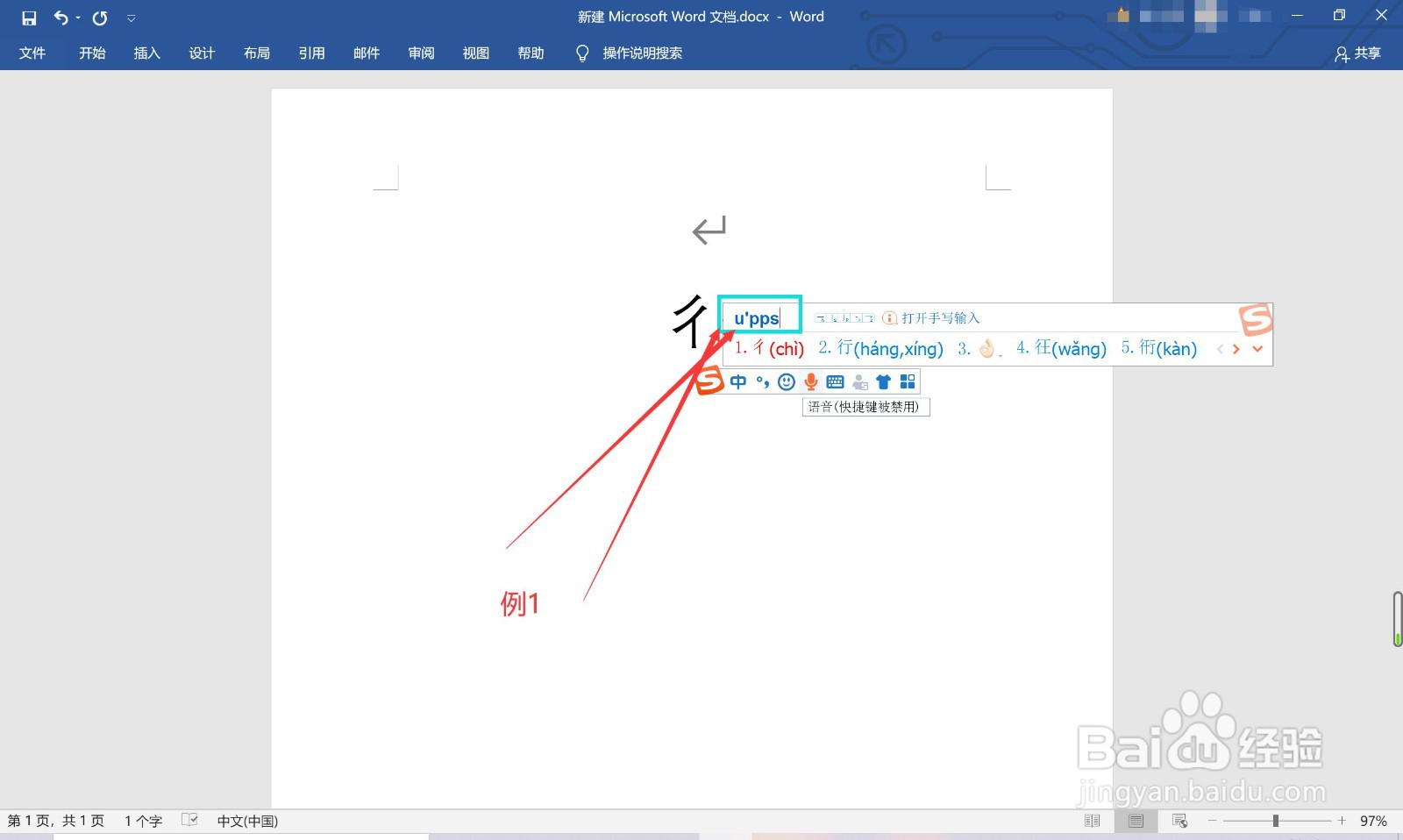Toggle punctuation mode on Sogou toolbar

coord(761,381)
